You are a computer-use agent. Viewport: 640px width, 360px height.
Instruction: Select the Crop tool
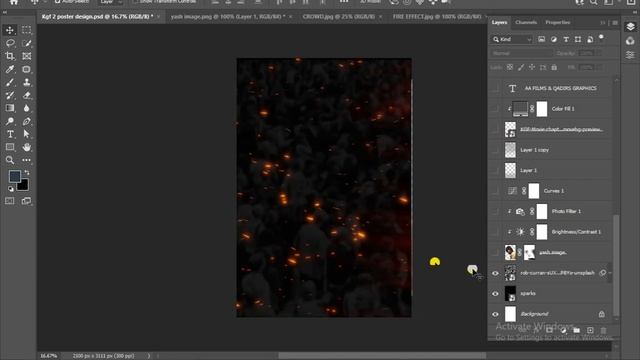point(10,56)
